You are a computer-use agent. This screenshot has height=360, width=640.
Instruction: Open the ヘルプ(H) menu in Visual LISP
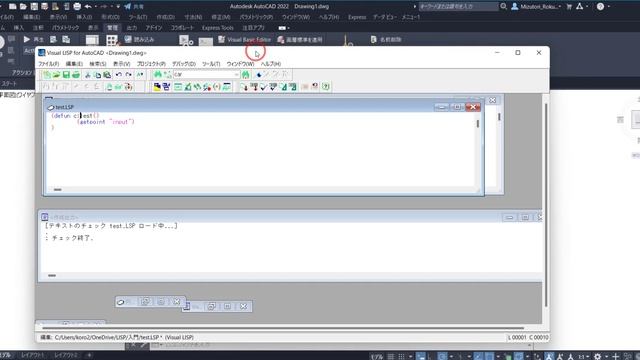[271, 64]
